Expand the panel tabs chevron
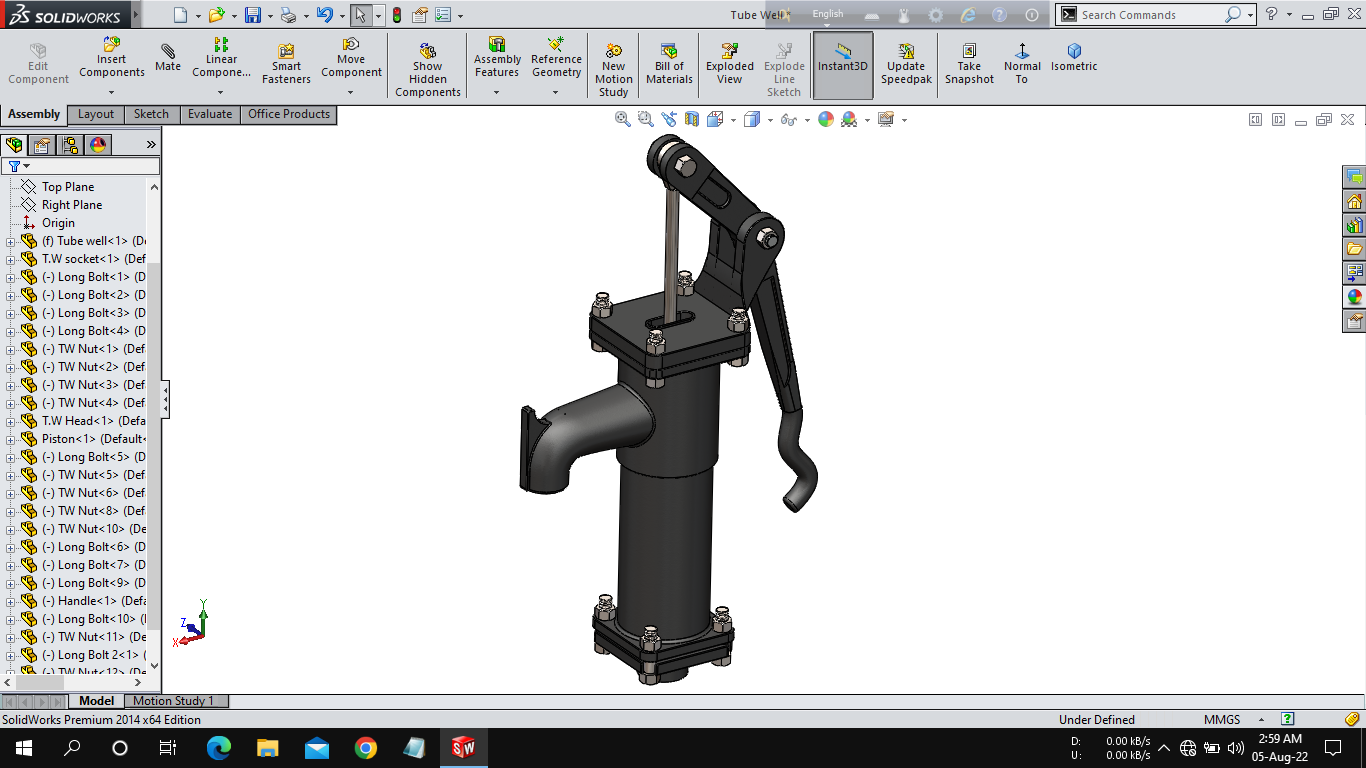 point(152,144)
